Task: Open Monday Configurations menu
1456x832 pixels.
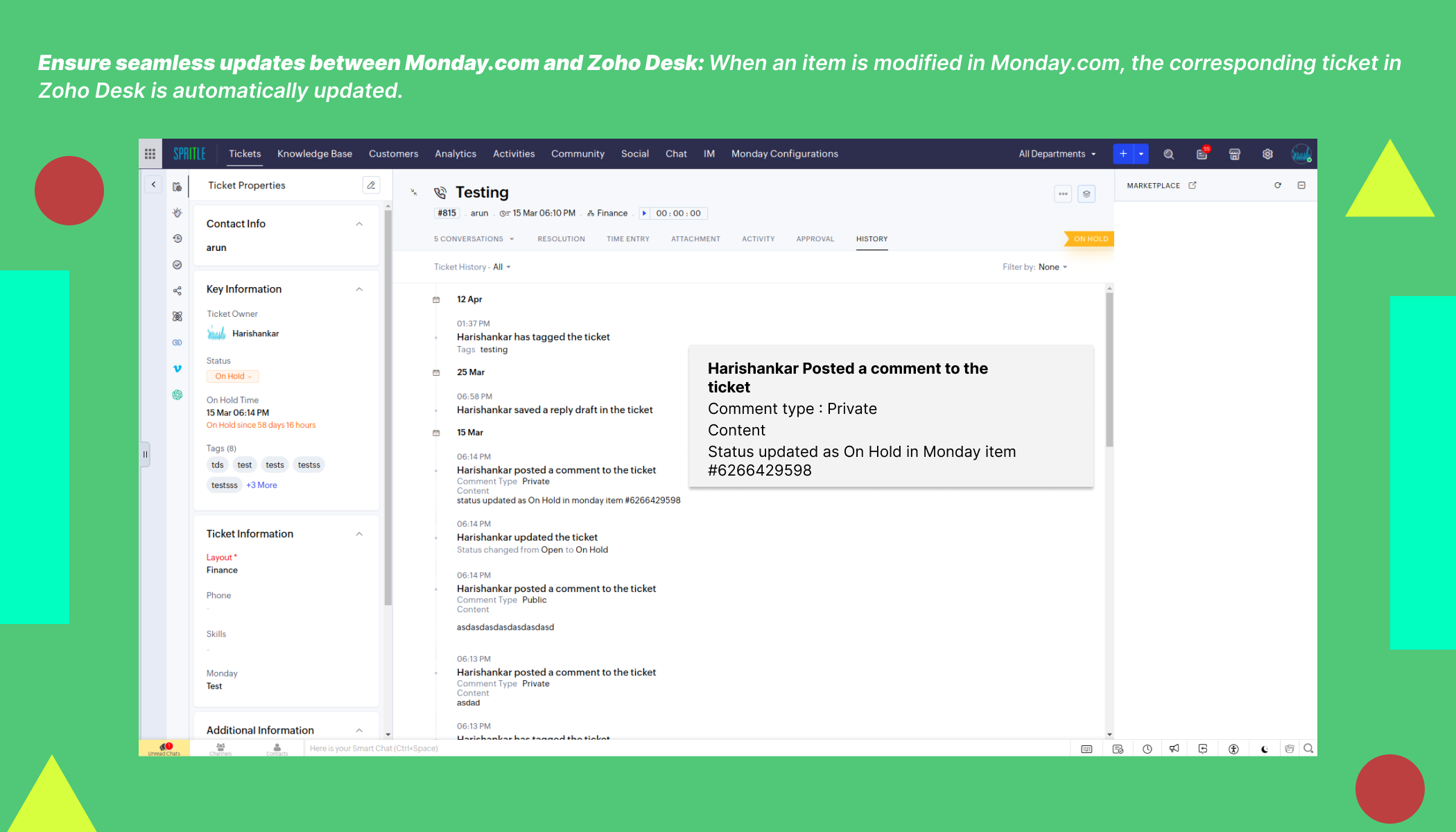Action: point(785,154)
